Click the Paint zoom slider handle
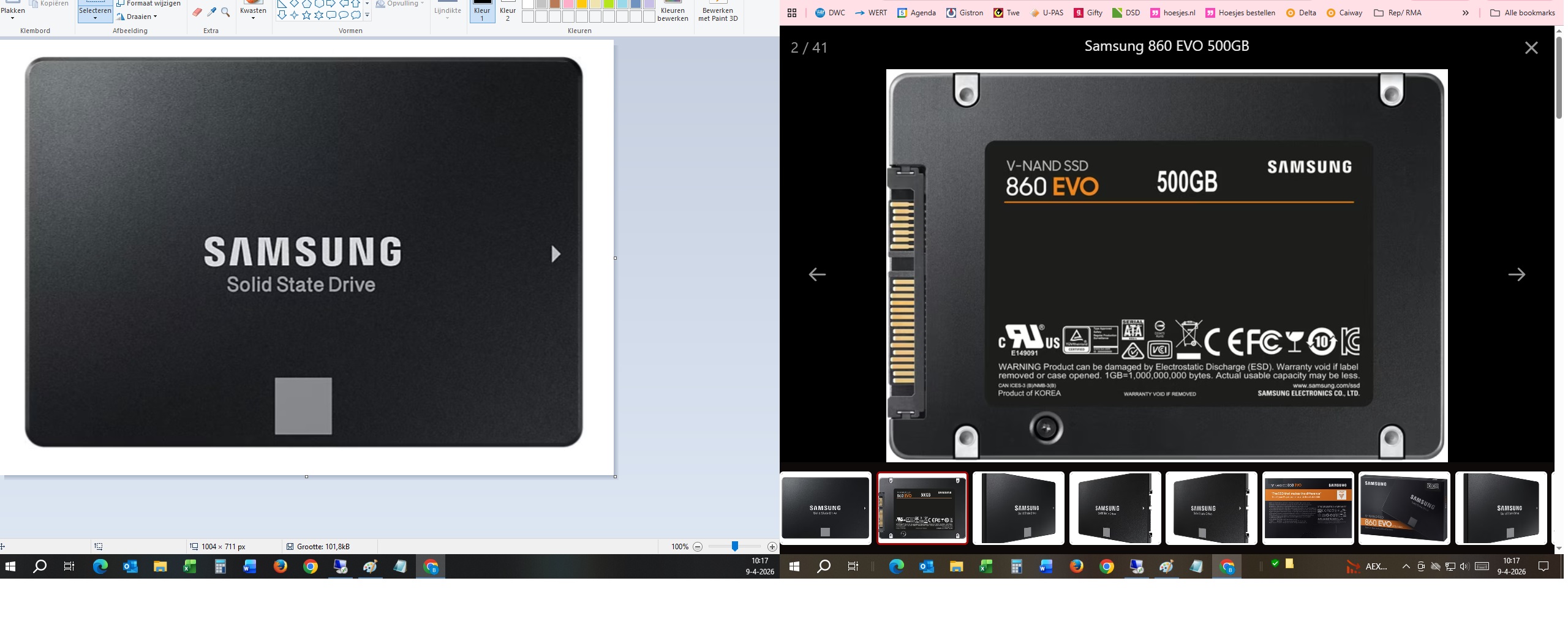This screenshot has height=627, width=1568. 734,546
